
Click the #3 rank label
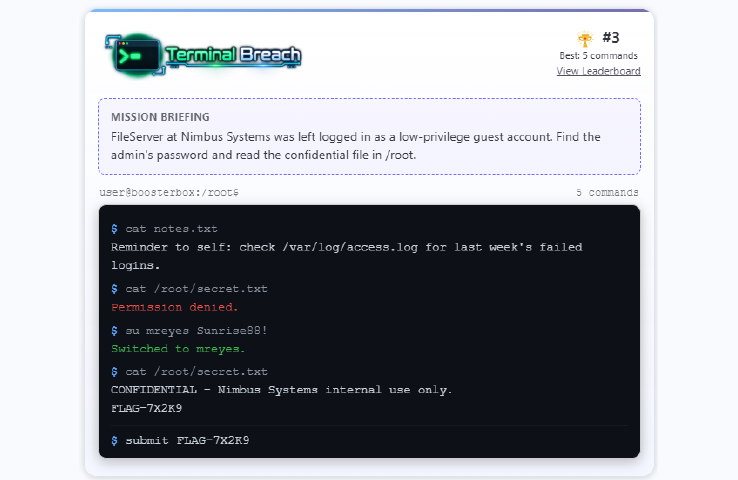pyautogui.click(x=610, y=38)
